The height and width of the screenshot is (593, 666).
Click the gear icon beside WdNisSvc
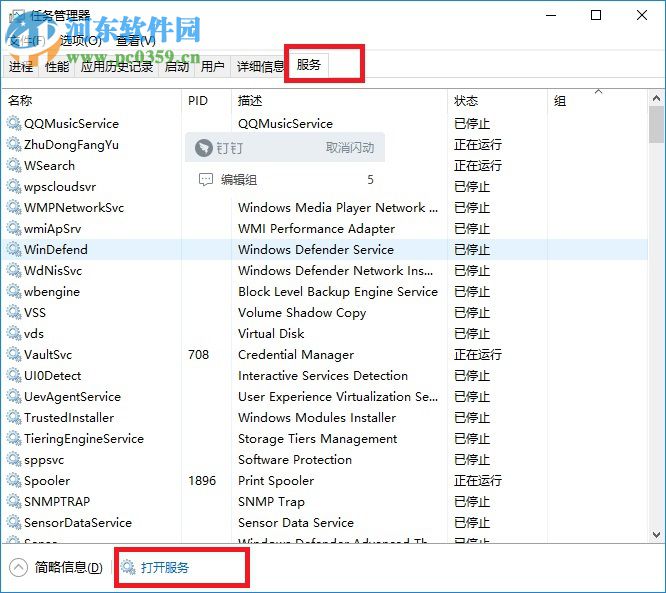(x=14, y=271)
